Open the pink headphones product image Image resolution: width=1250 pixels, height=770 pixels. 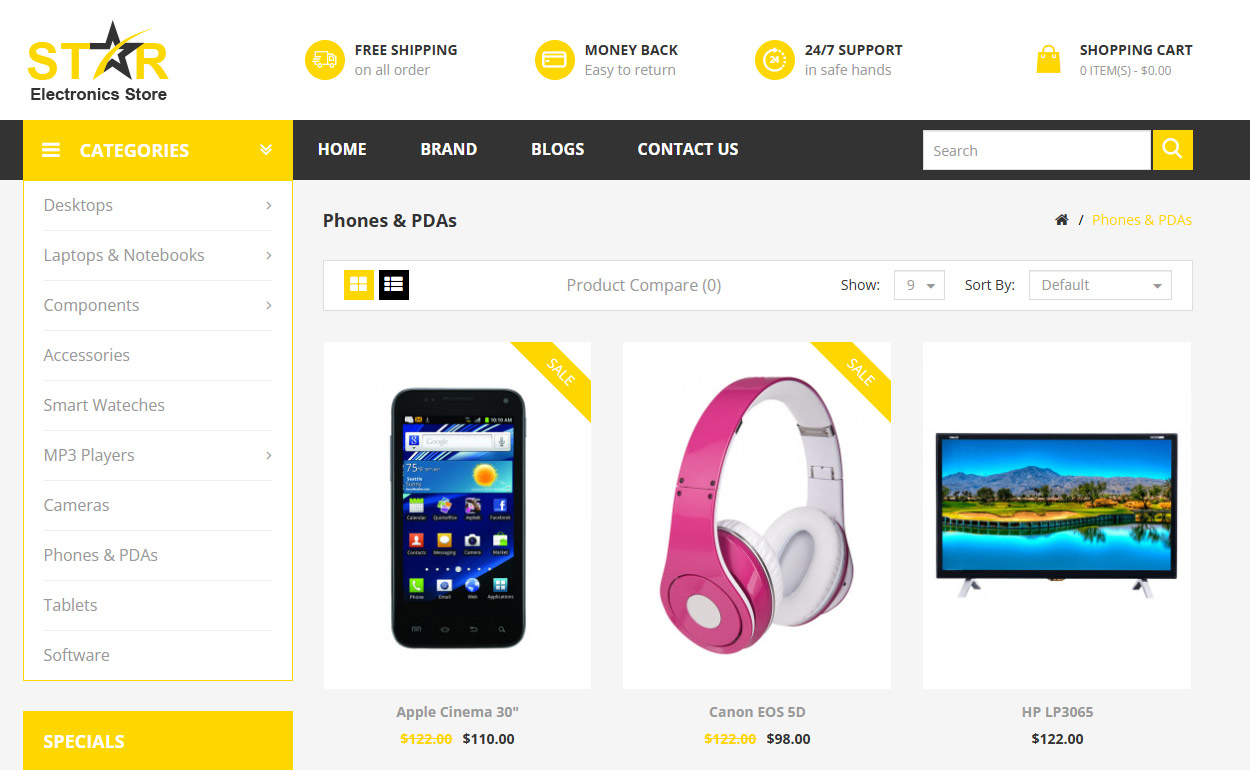click(x=757, y=515)
